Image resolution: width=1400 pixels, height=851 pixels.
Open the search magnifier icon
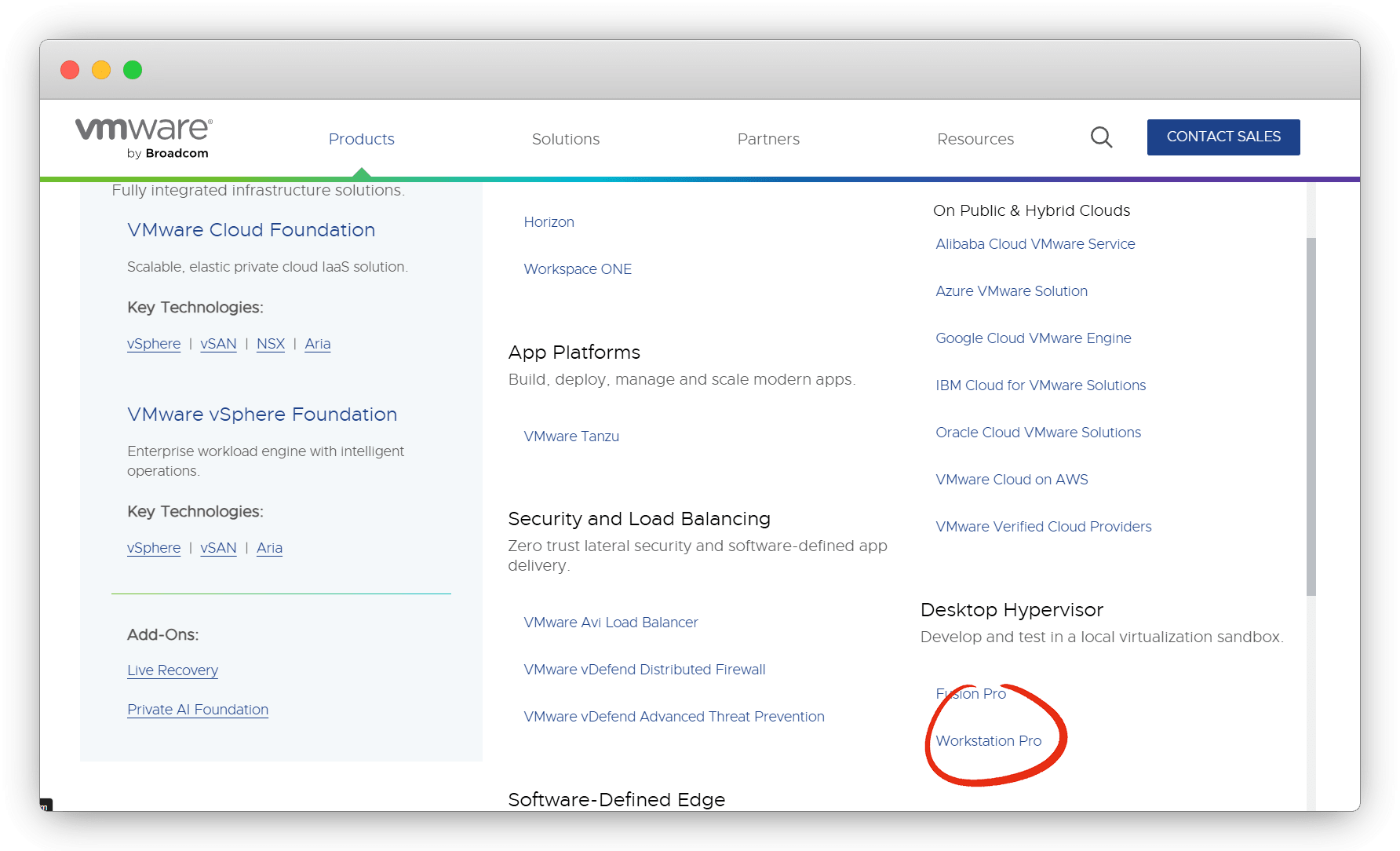click(1101, 137)
